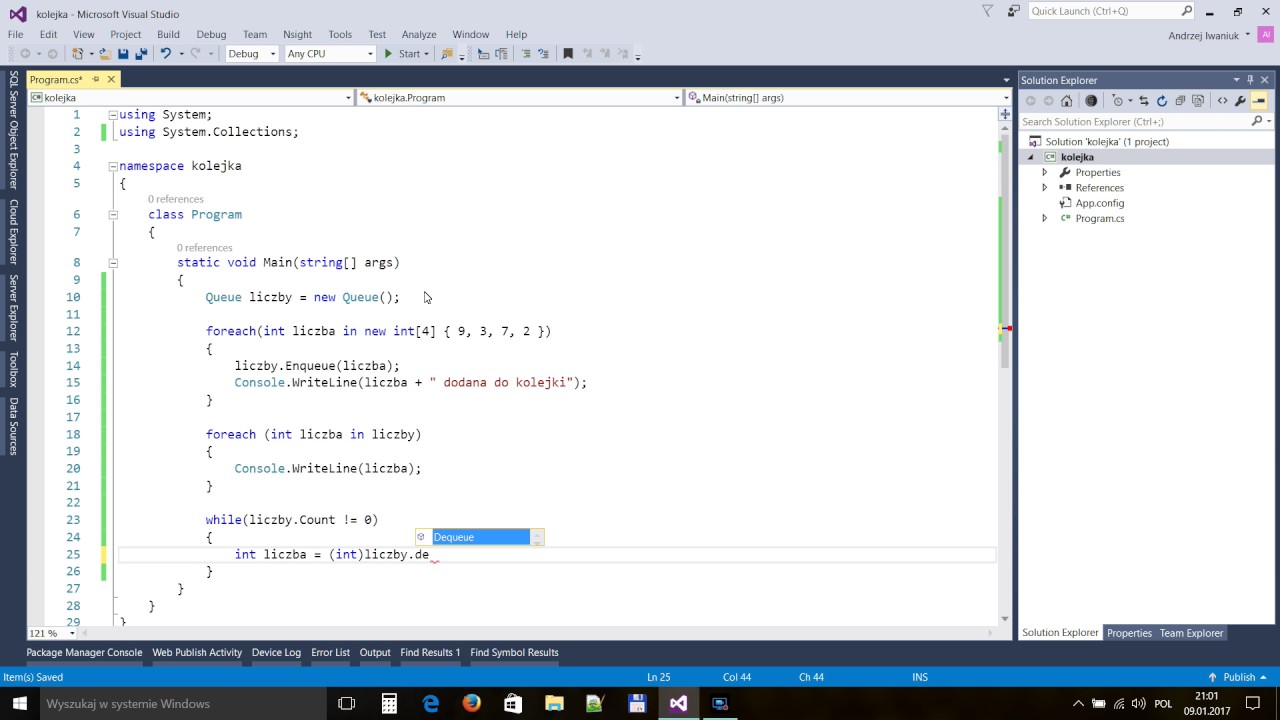This screenshot has width=1280, height=720.
Task: Open Windows Task View
Action: tap(347, 703)
